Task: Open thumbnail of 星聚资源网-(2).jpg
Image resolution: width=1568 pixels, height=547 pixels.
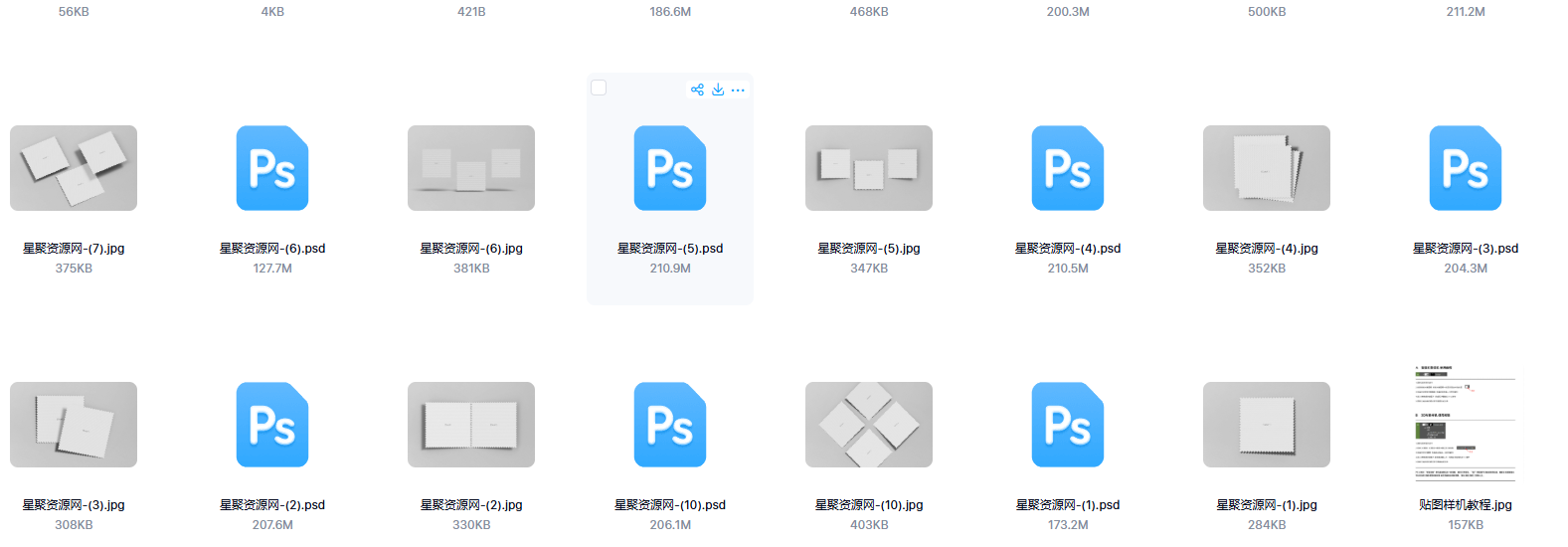Action: tap(471, 425)
